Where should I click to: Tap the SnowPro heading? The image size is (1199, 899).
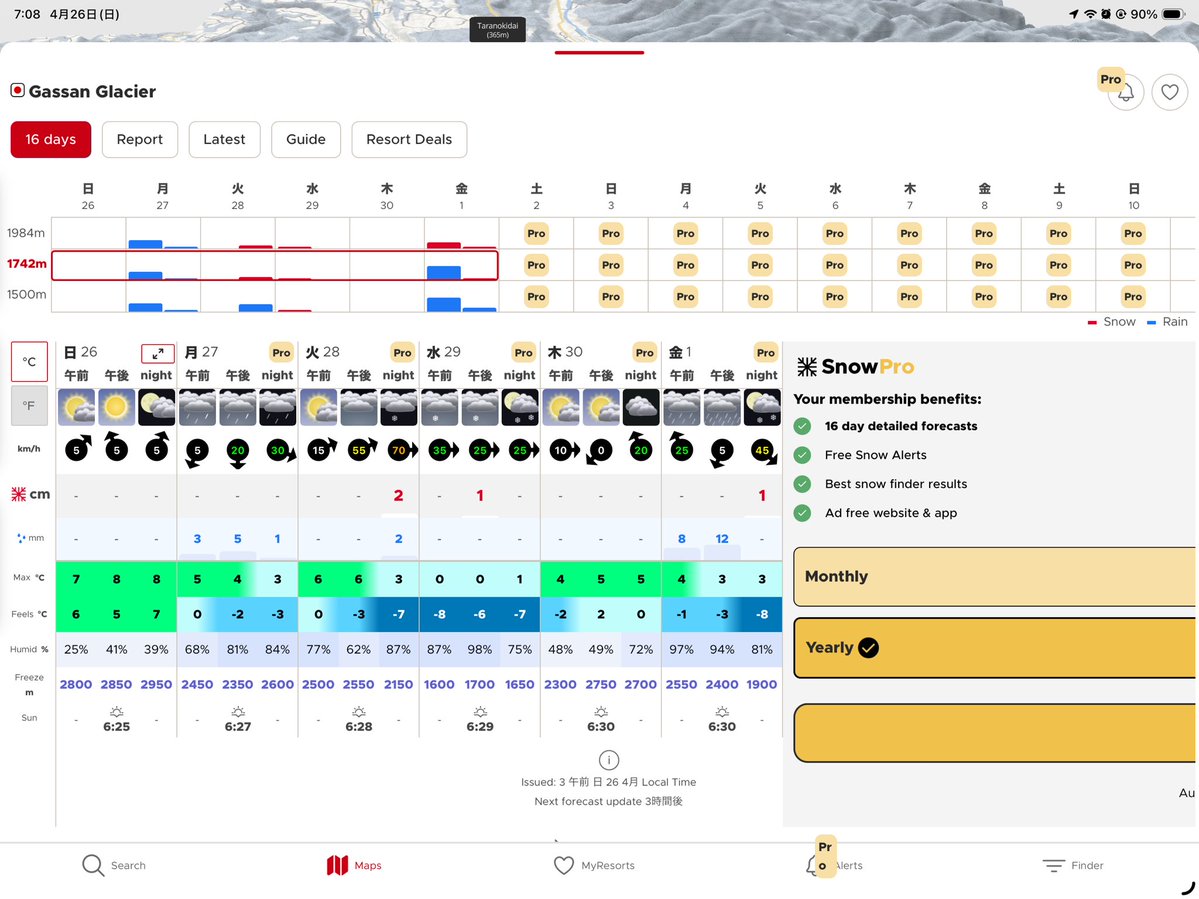[856, 366]
